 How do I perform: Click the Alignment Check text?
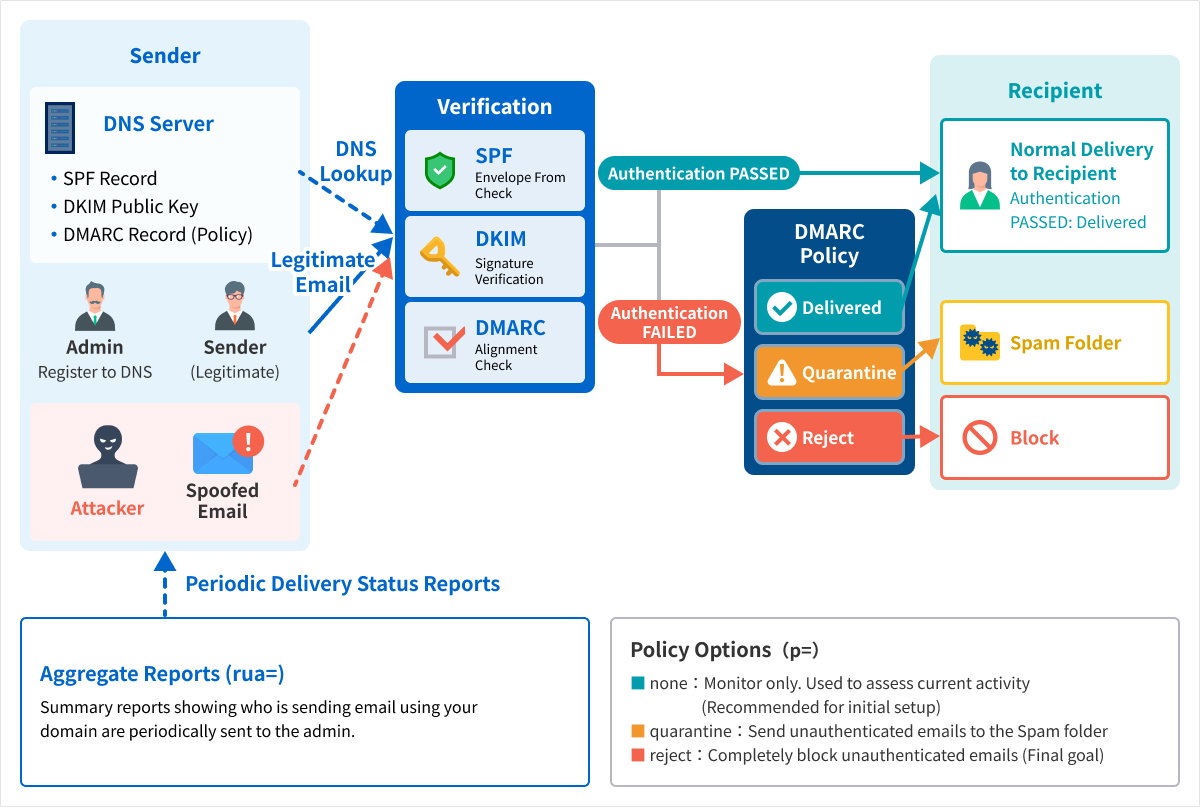pyautogui.click(x=506, y=357)
